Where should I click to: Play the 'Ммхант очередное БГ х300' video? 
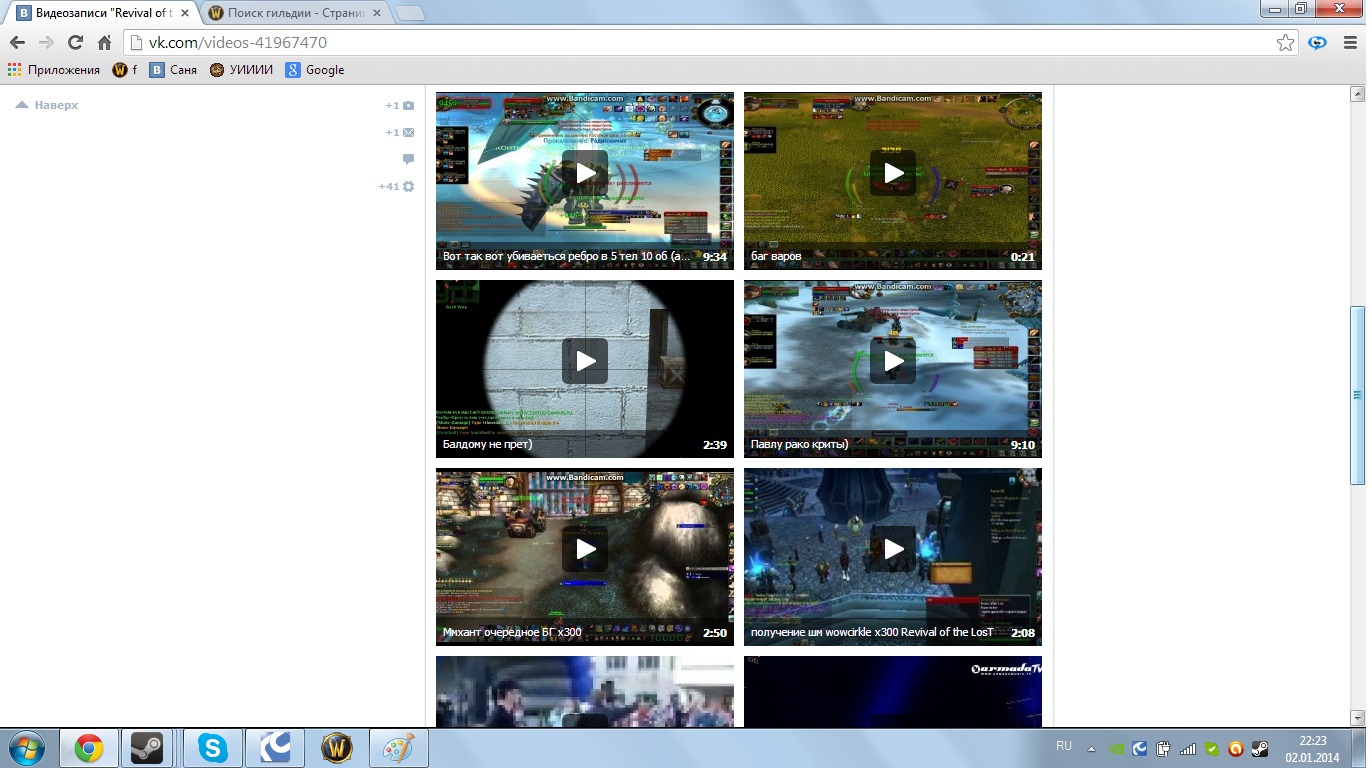click(585, 549)
